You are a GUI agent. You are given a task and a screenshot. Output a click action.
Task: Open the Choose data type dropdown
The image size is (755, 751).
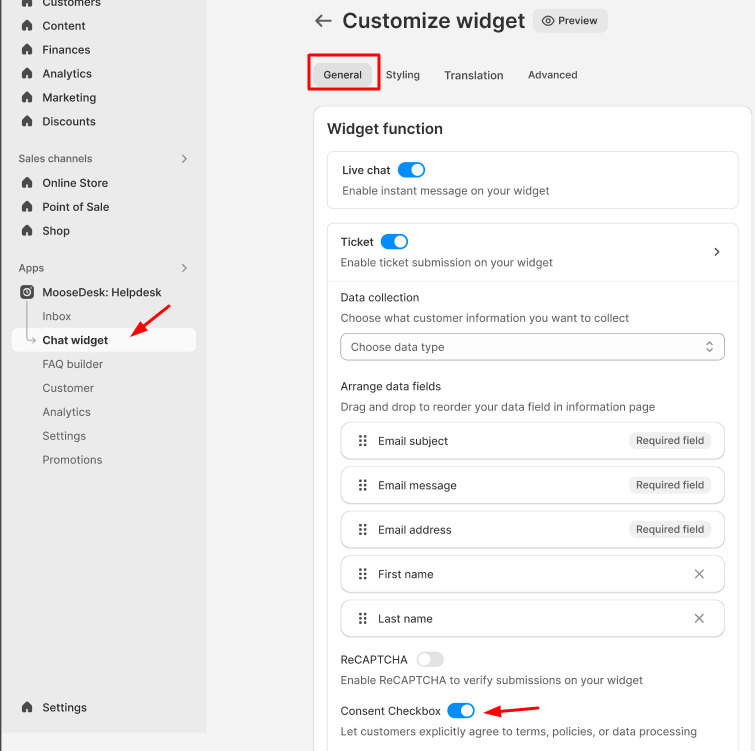point(532,347)
